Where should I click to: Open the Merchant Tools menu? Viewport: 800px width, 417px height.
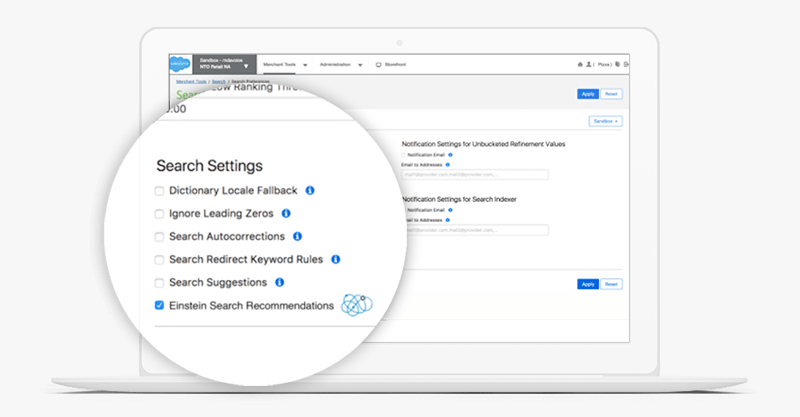tap(279, 65)
